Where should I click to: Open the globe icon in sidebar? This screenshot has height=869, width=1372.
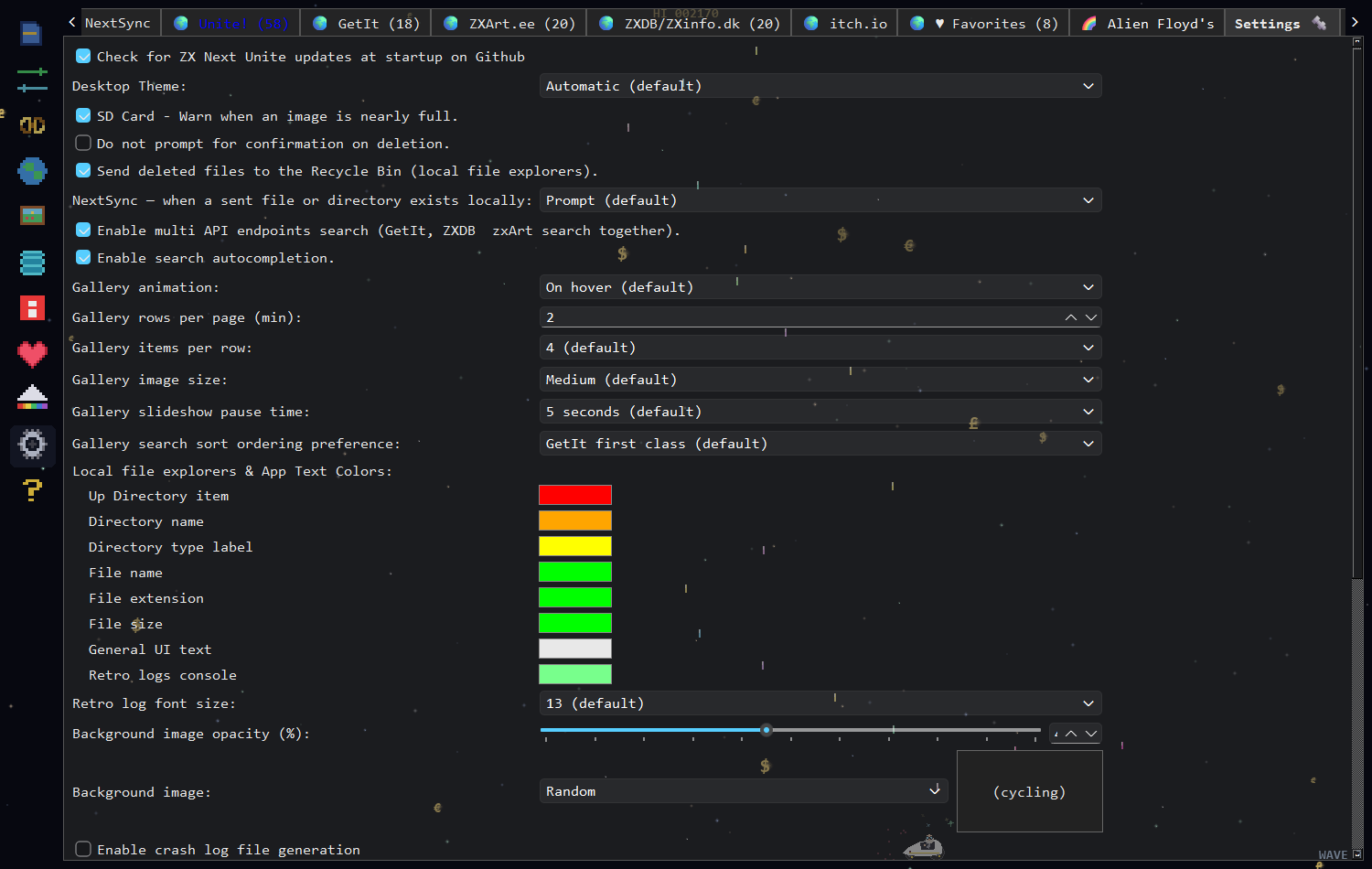tap(32, 171)
